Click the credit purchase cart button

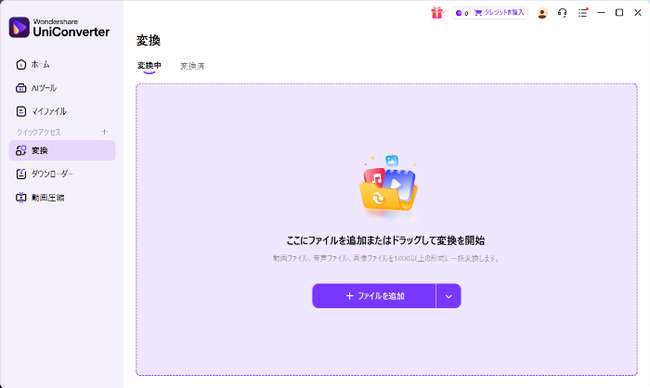pos(499,13)
